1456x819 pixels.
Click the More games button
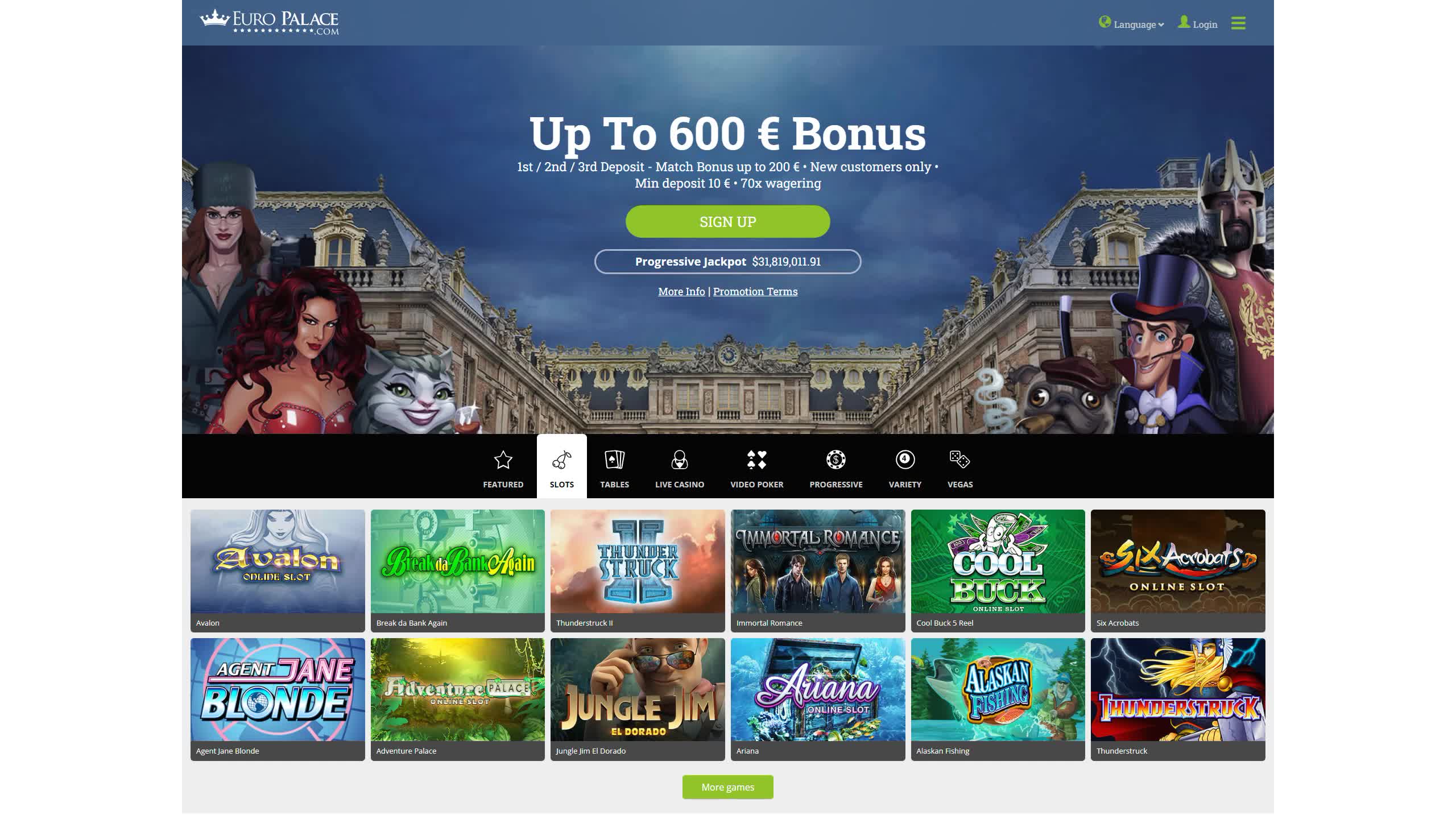coord(727,787)
